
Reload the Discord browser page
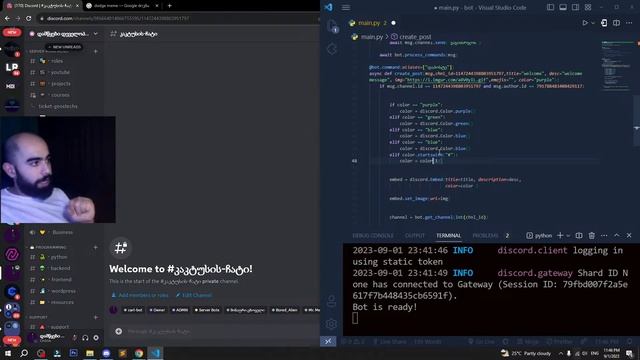pyautogui.click(x=28, y=18)
